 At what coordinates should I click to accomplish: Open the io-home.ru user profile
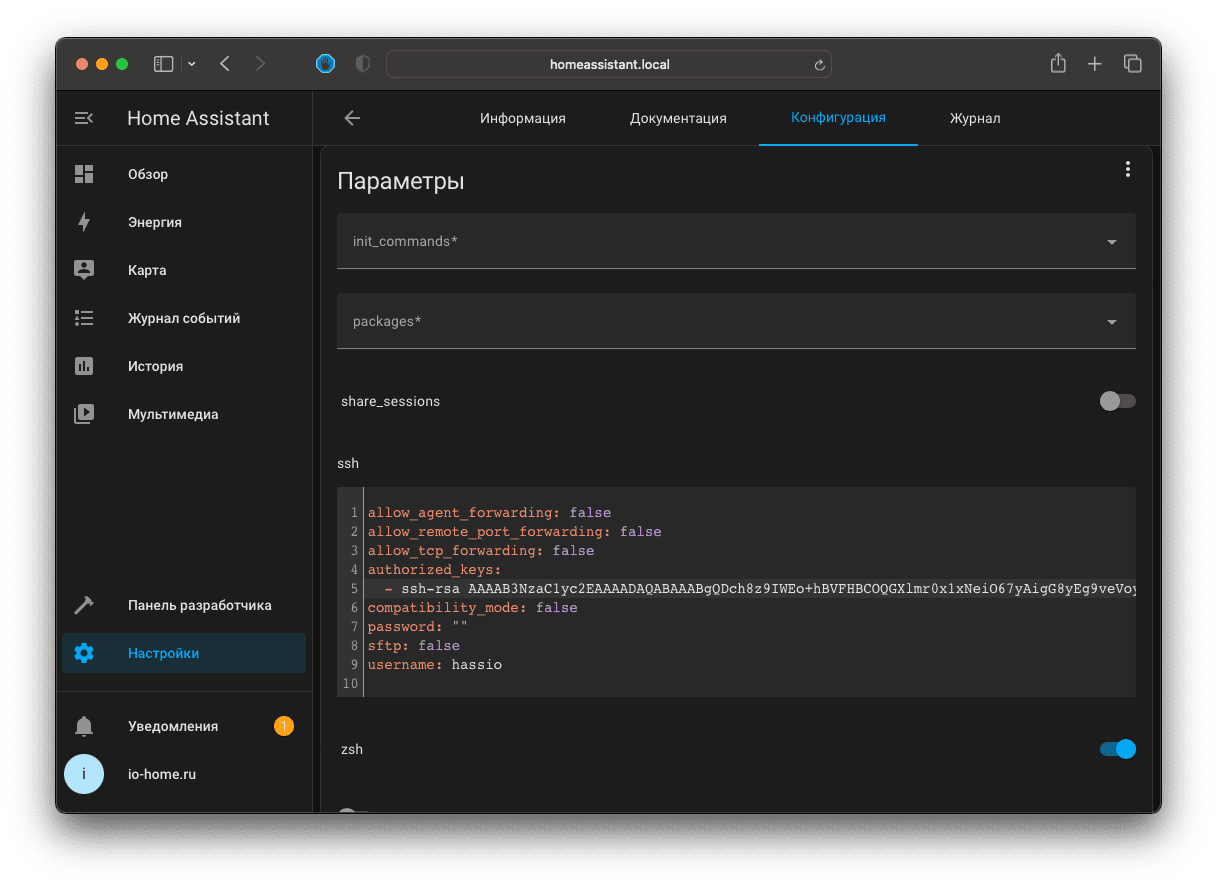coord(160,774)
